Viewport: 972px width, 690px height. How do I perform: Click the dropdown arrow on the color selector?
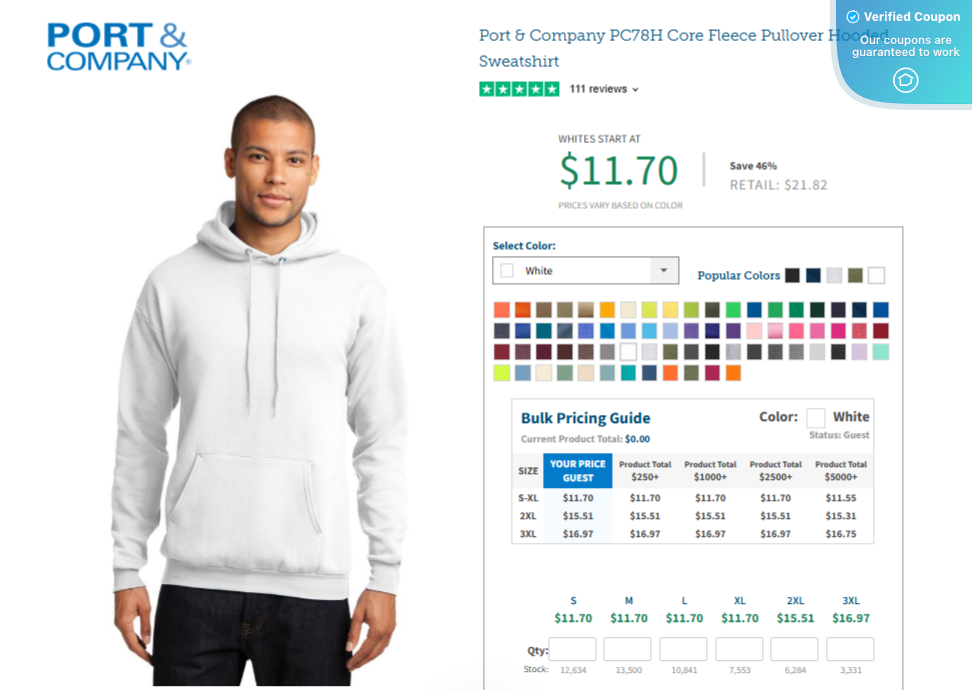[663, 270]
